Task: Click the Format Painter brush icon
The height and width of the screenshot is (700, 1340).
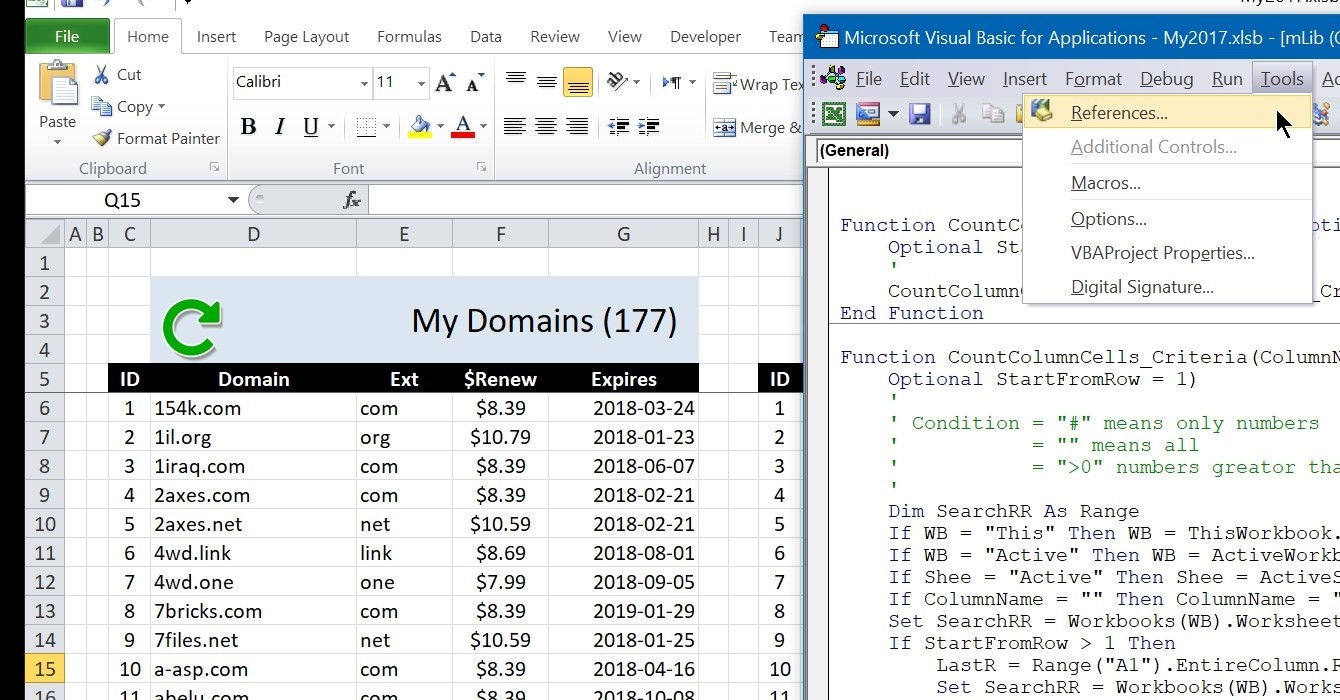Action: [102, 139]
